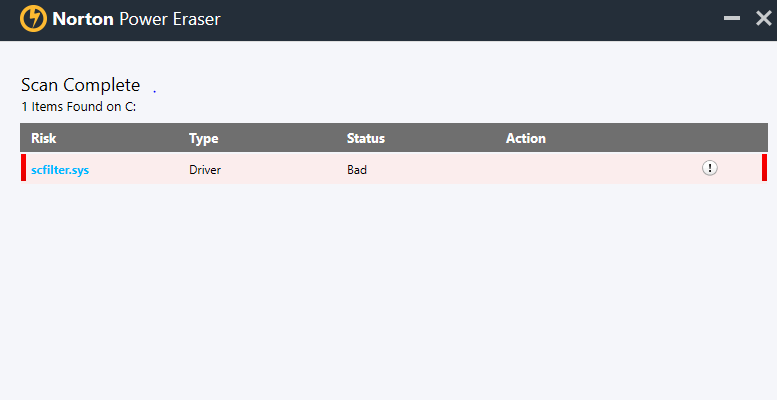
Task: Select the Bad status cell
Action: 357,170
